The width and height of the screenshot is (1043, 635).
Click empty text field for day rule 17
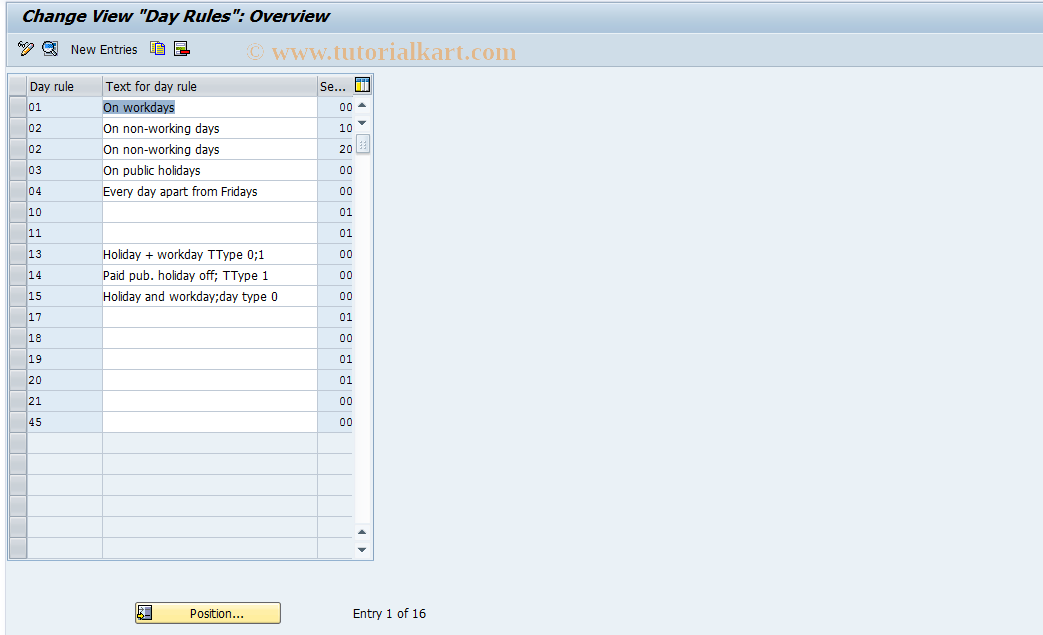click(x=210, y=317)
